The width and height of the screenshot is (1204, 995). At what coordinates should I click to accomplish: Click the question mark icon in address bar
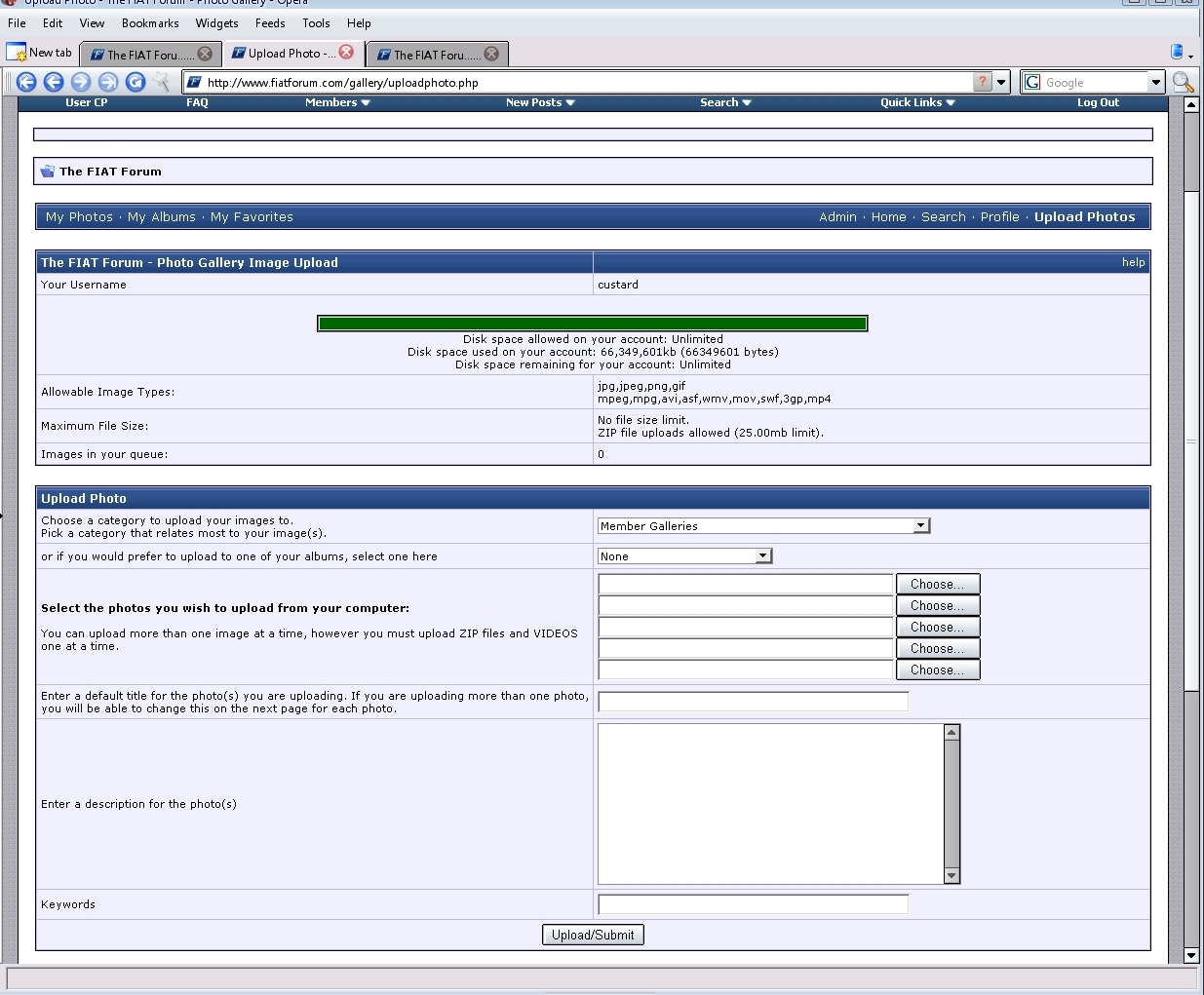pyautogui.click(x=983, y=83)
